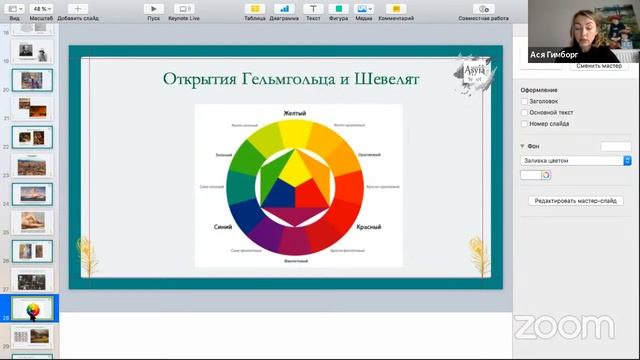Viewport: 640px width, 360px height.
Task: Select slide 19 thumbnail
Action: [x=32, y=51]
